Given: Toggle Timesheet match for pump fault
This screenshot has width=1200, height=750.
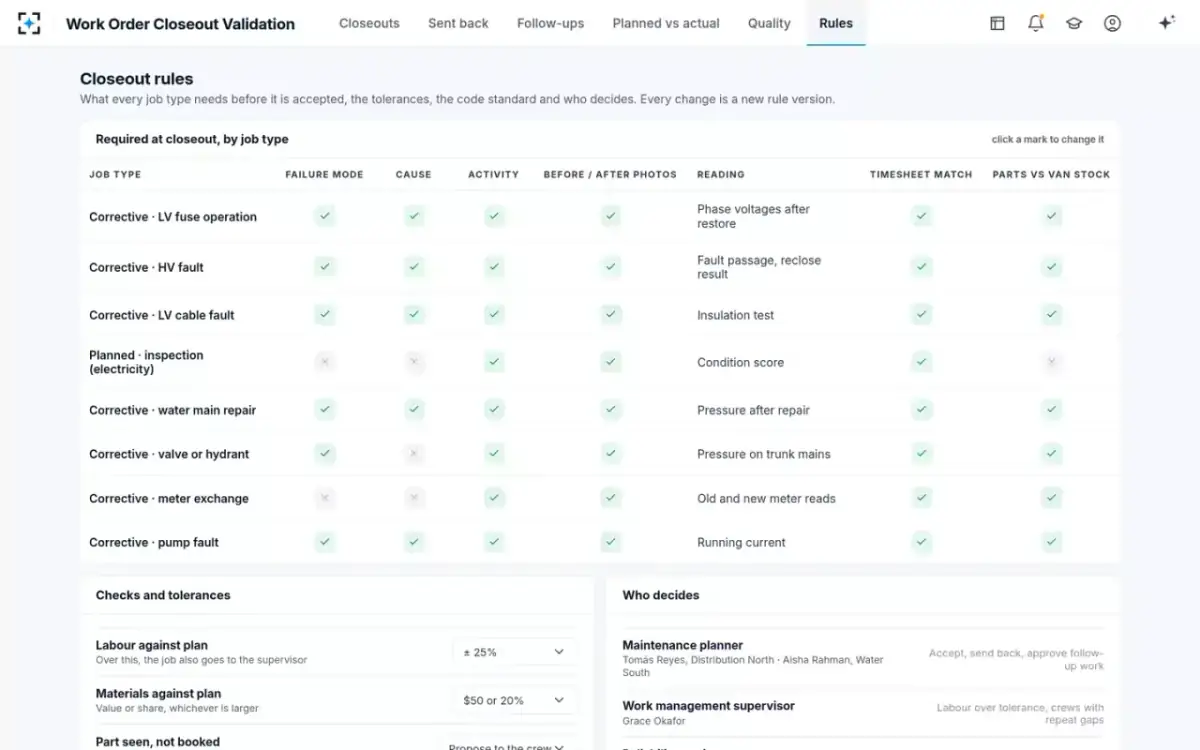Looking at the screenshot, I should 921,542.
